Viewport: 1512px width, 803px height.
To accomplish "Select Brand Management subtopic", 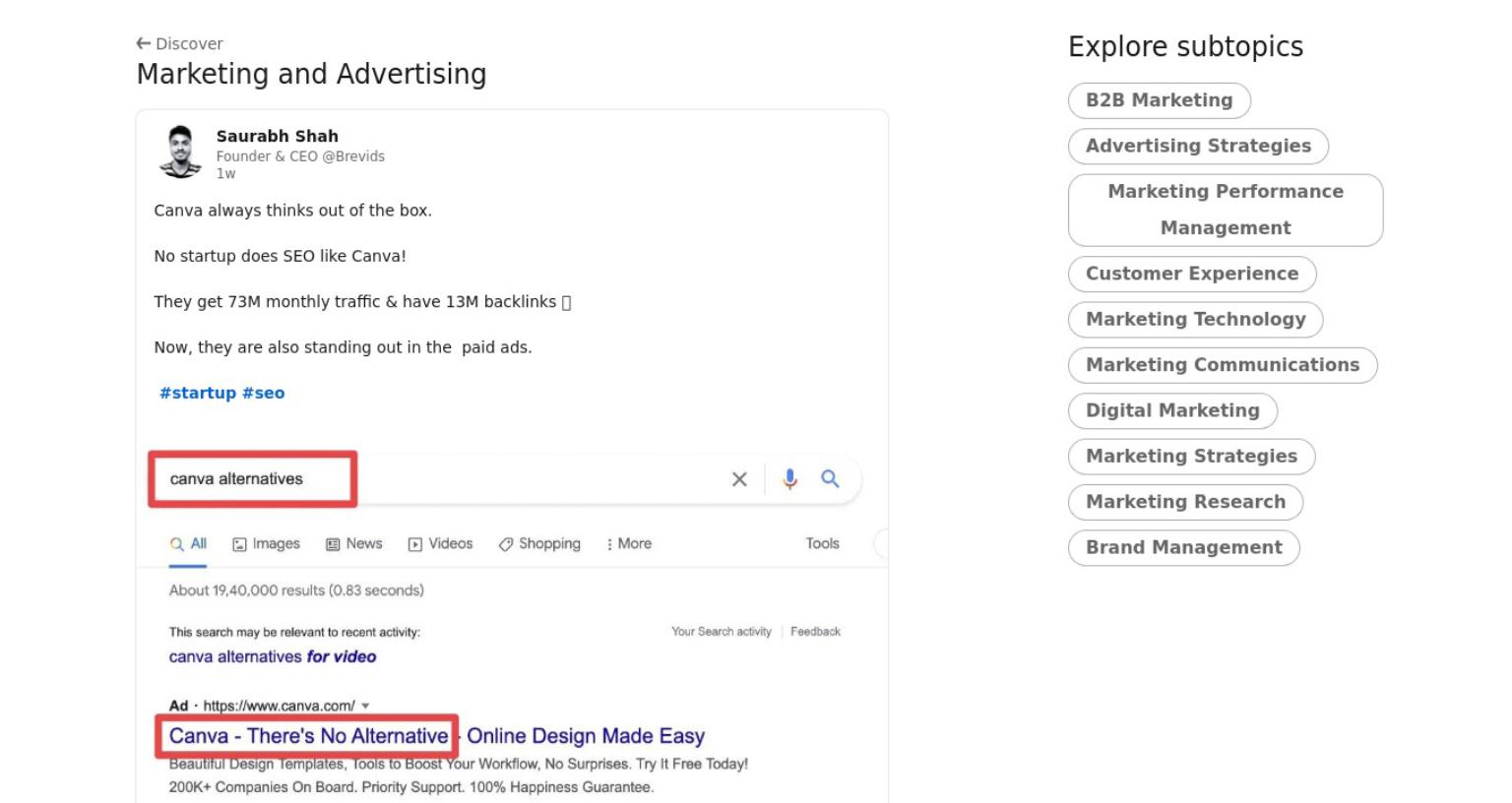I will tap(1184, 547).
